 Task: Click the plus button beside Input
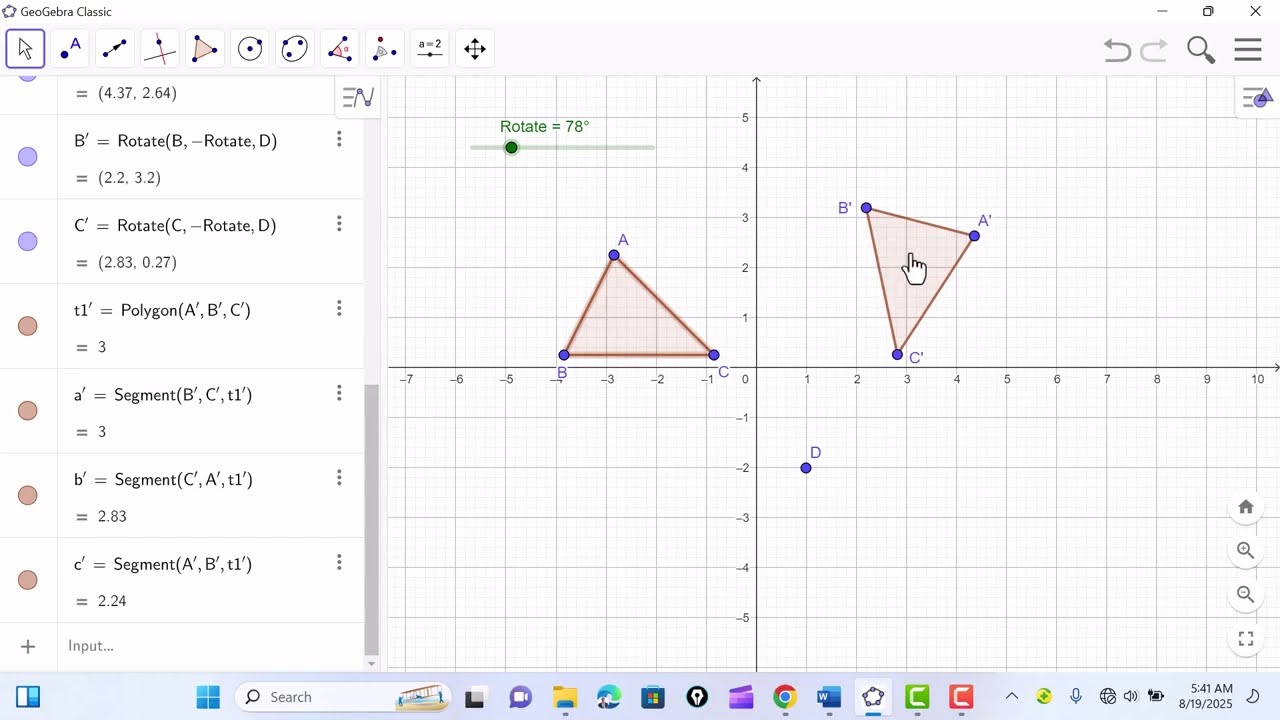[x=28, y=646]
